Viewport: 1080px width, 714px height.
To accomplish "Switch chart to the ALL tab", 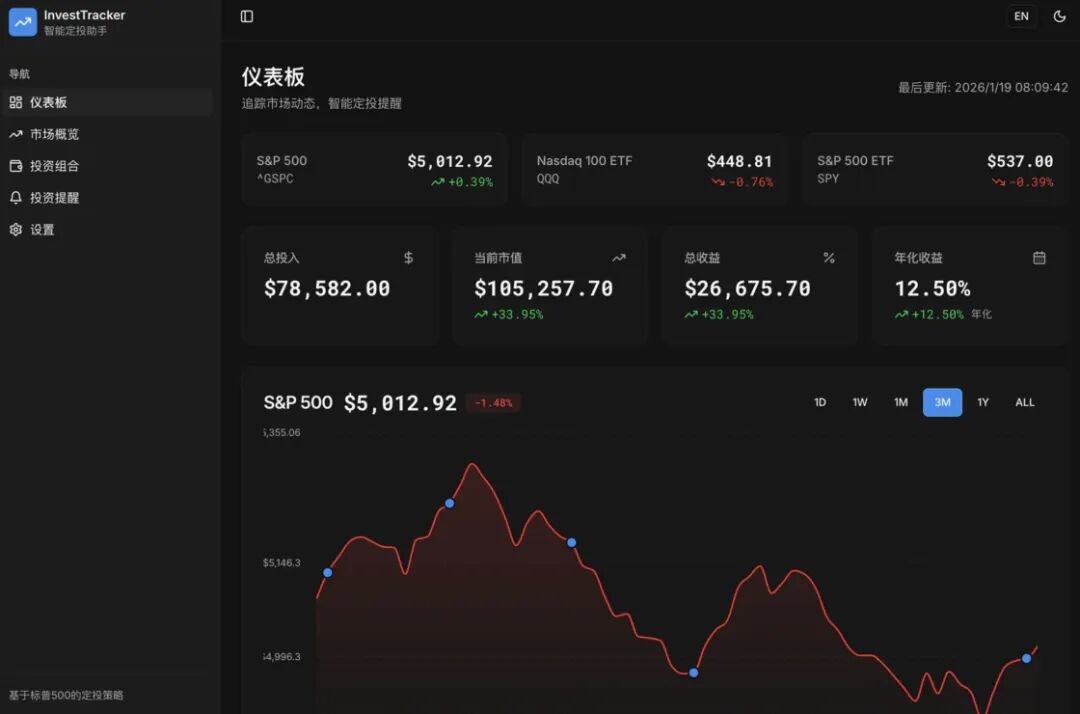I will click(x=1024, y=402).
